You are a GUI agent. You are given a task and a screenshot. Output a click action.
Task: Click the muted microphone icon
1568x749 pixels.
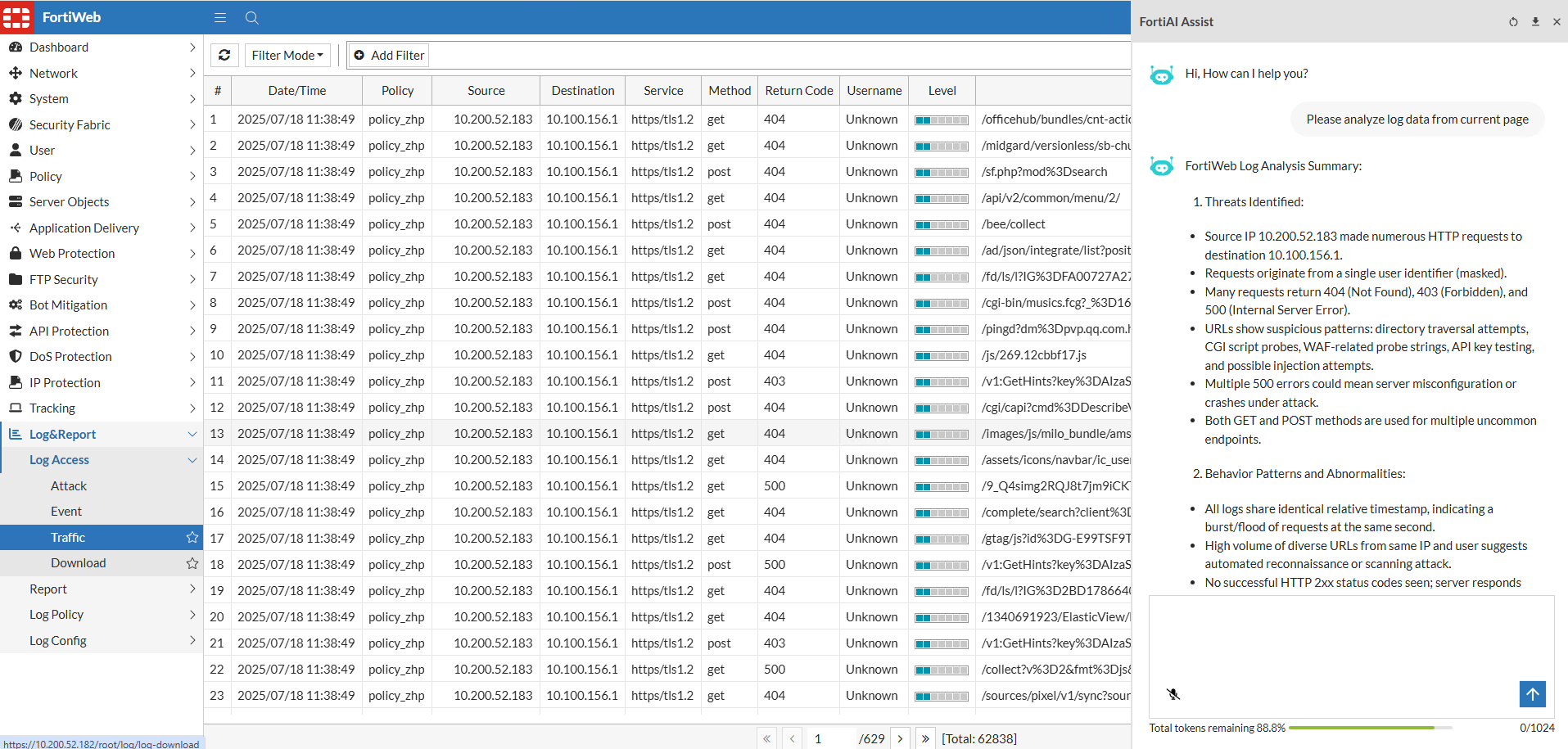[1173, 694]
